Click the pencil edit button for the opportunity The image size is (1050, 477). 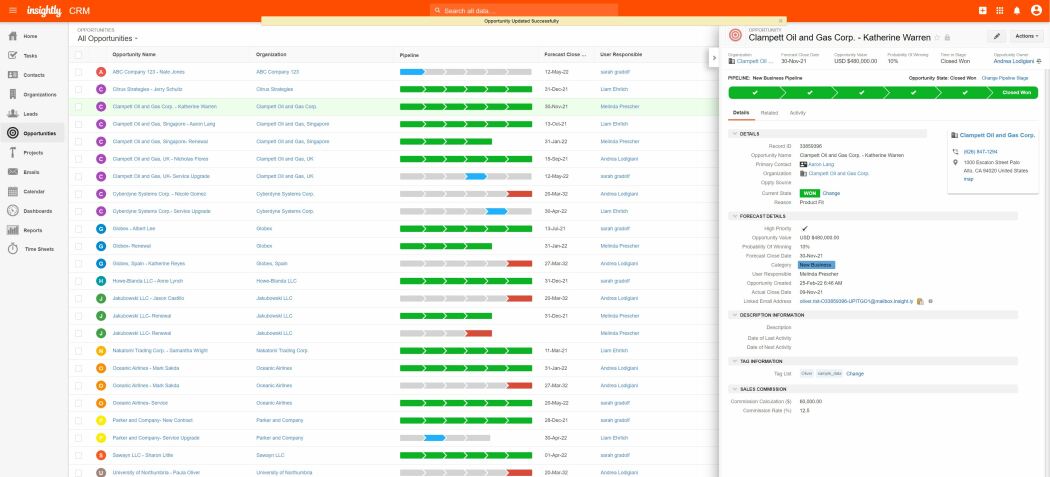tap(997, 36)
